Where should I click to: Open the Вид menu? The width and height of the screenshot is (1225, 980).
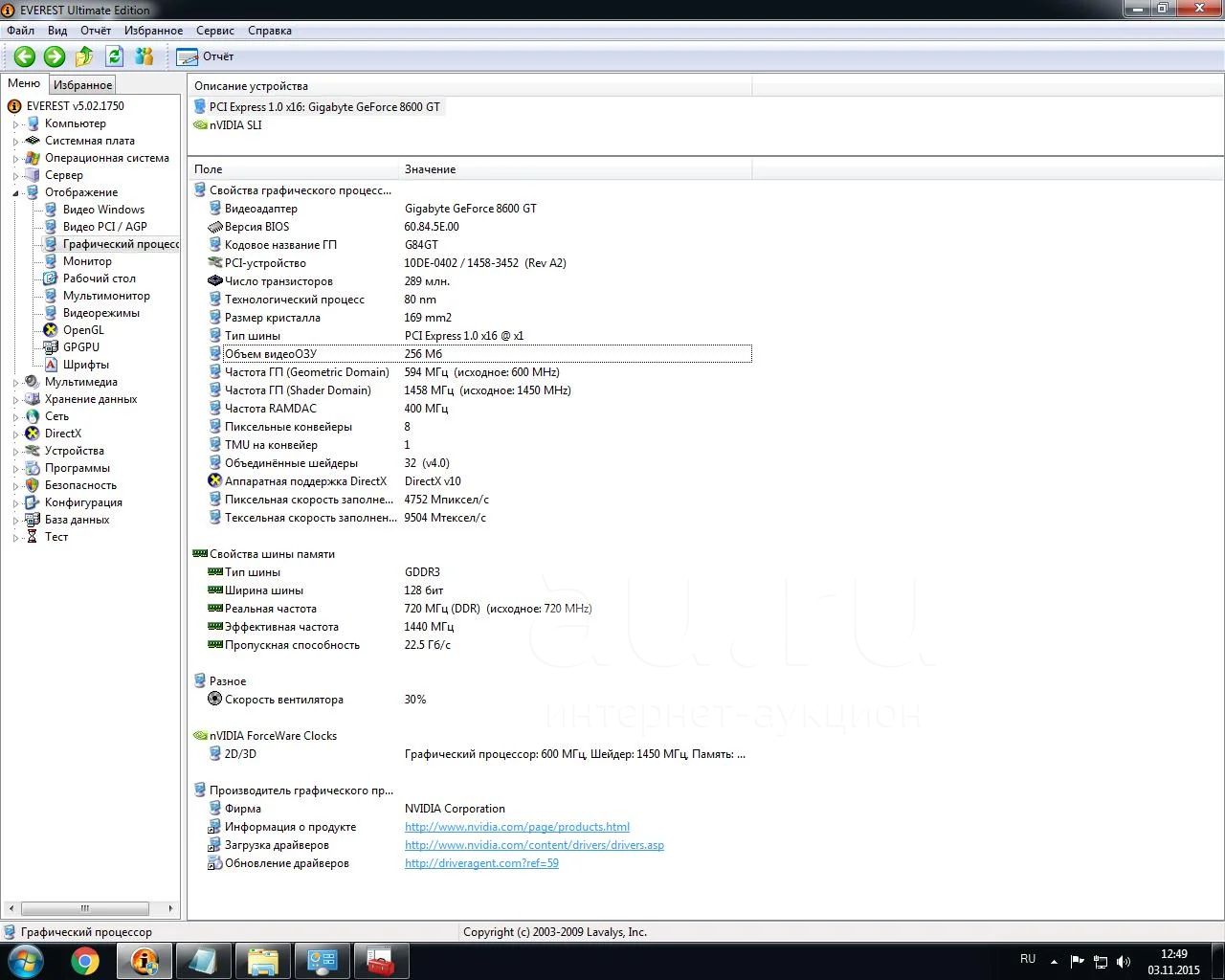pos(57,31)
